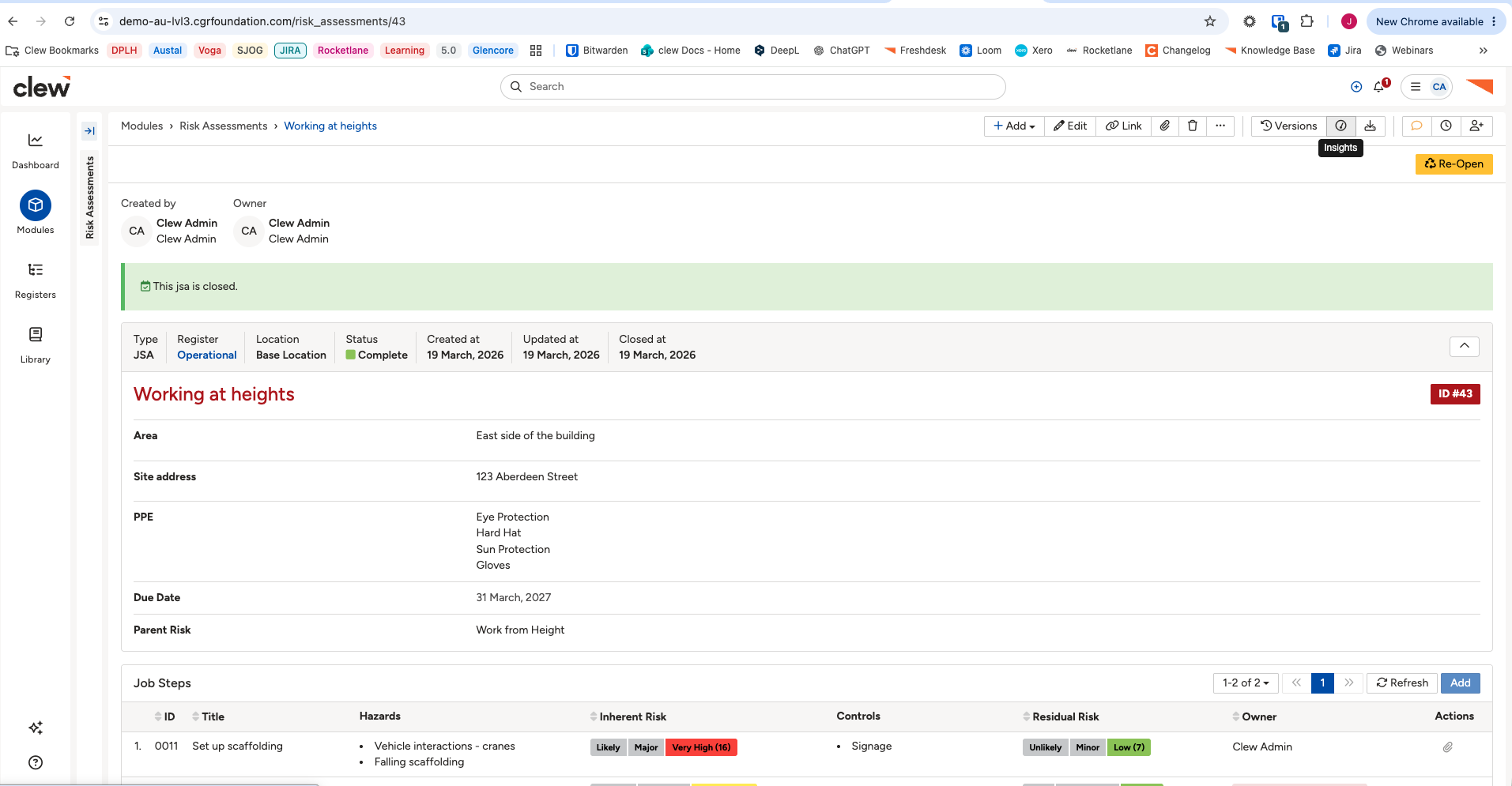Click Risk Assessments in the breadcrumb
Viewport: 1512px width, 786px height.
click(224, 126)
